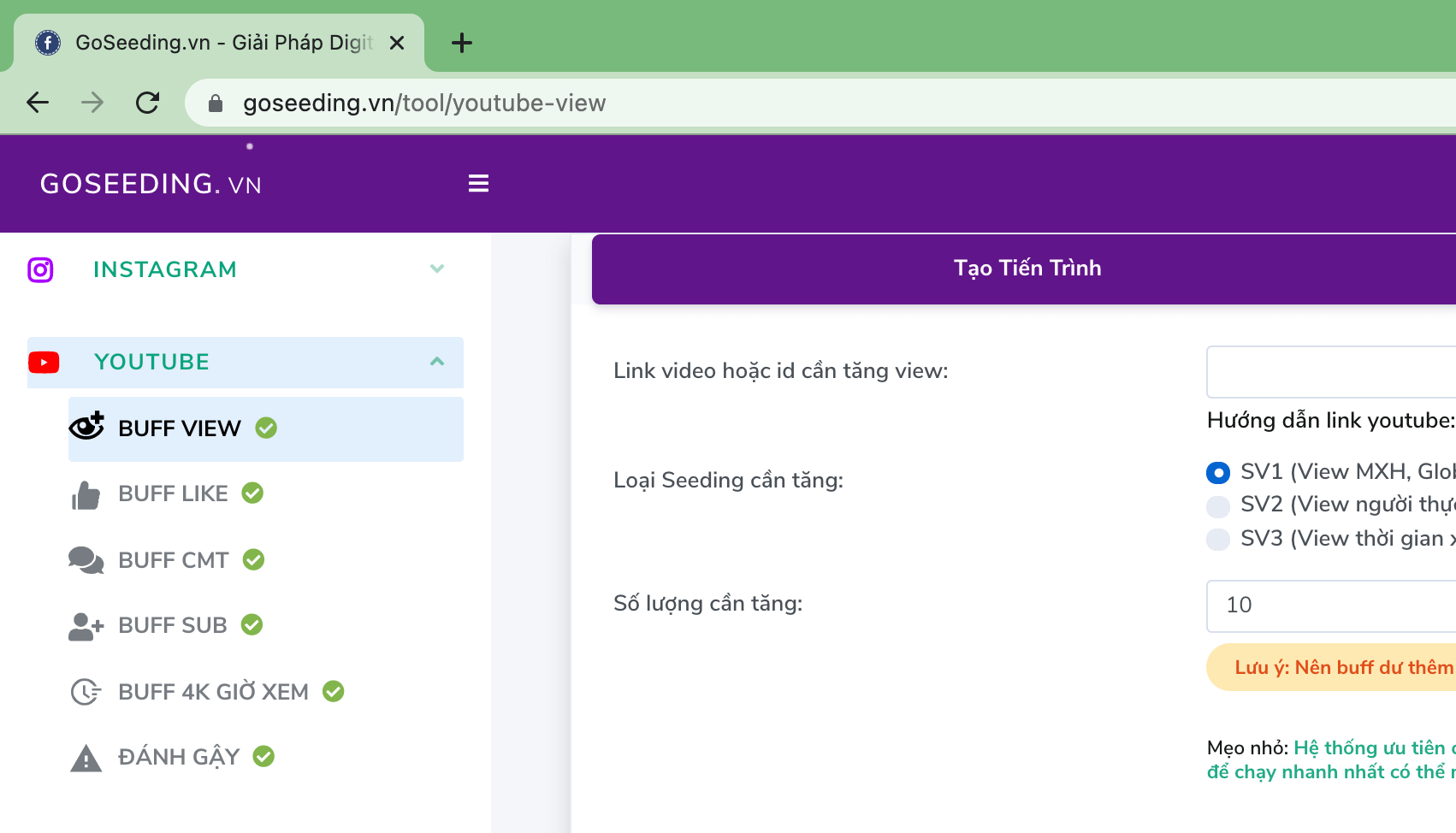Click green check next to BUFF CMT
Image resolution: width=1456 pixels, height=833 pixels.
tap(253, 559)
